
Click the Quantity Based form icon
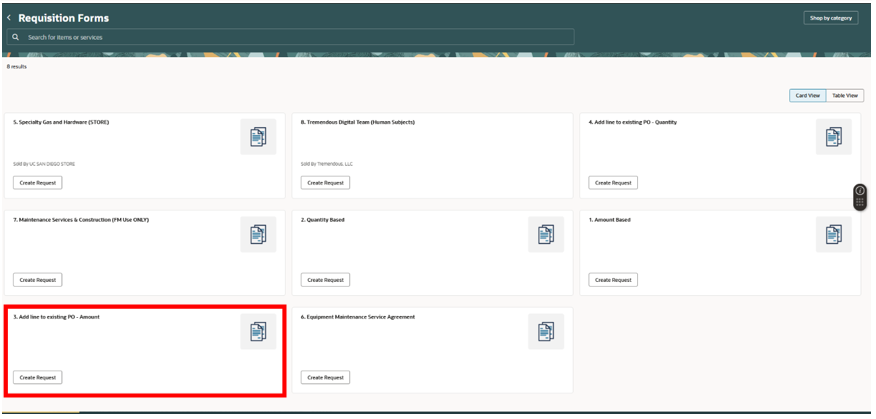(x=546, y=234)
